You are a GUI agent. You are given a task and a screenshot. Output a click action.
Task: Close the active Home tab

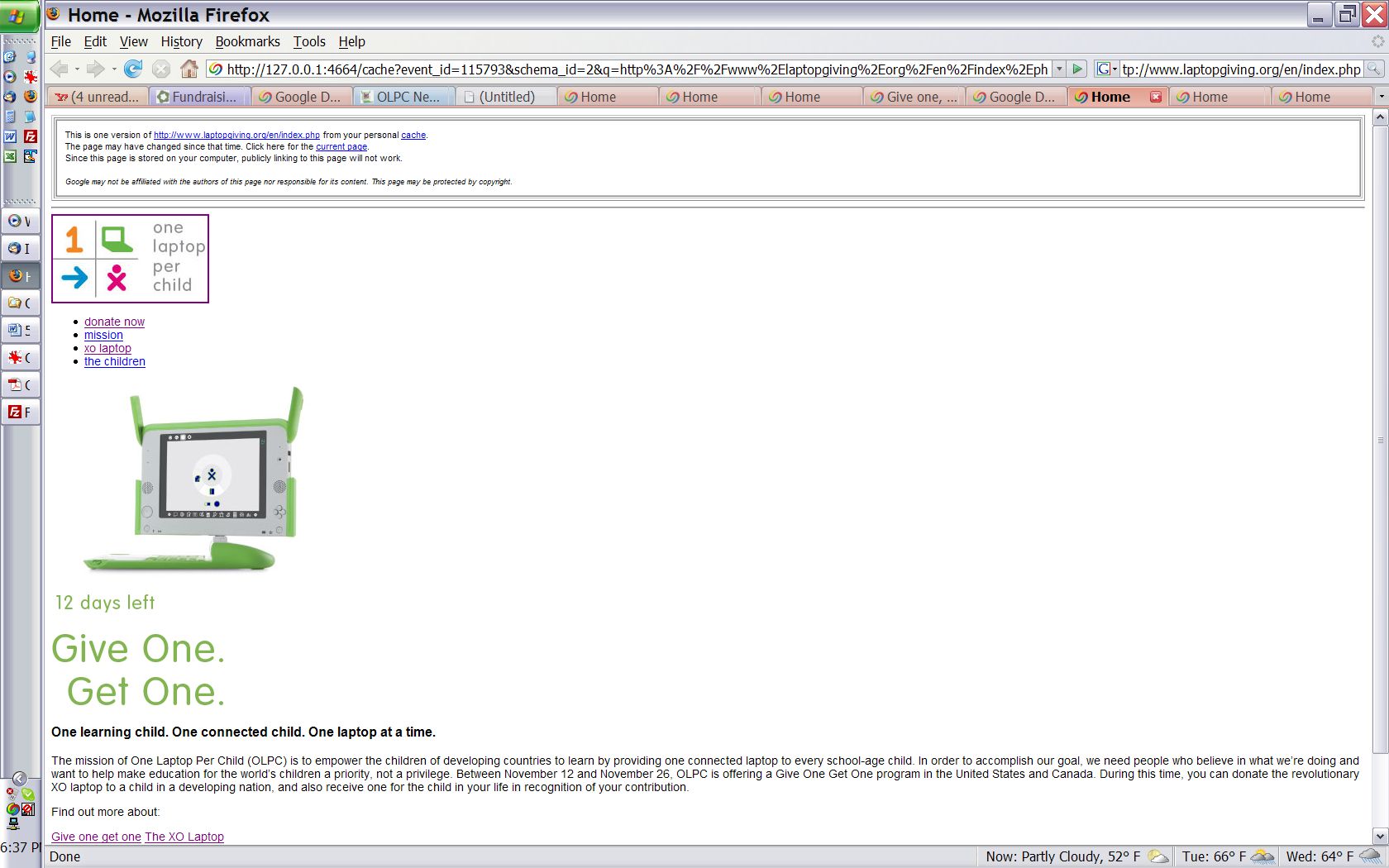1156,97
